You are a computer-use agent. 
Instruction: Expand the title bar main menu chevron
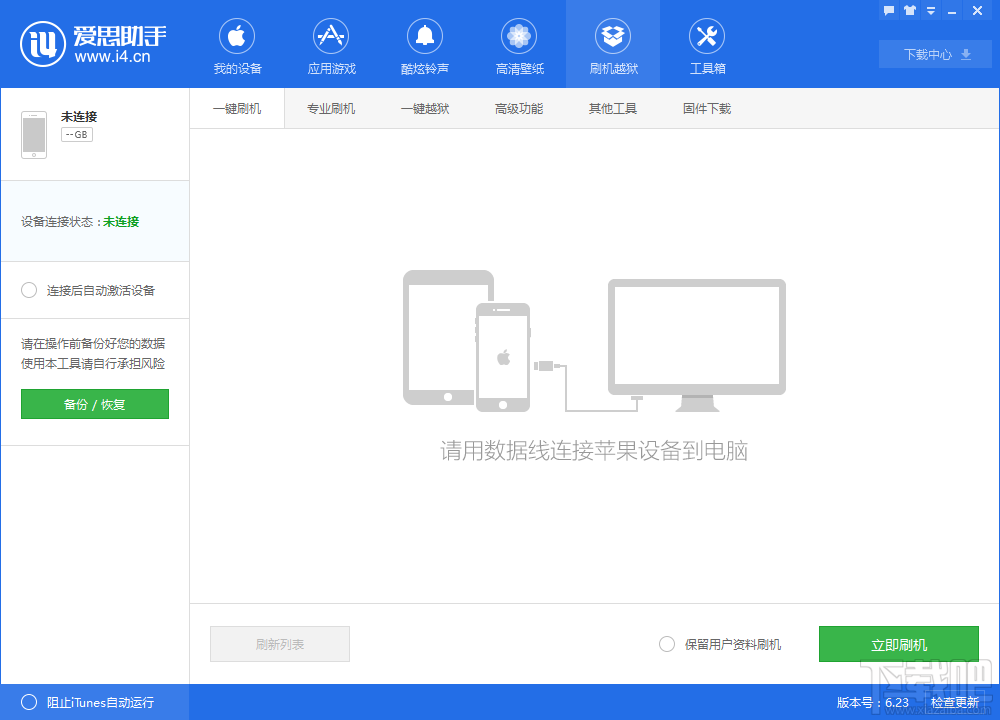pyautogui.click(x=931, y=10)
